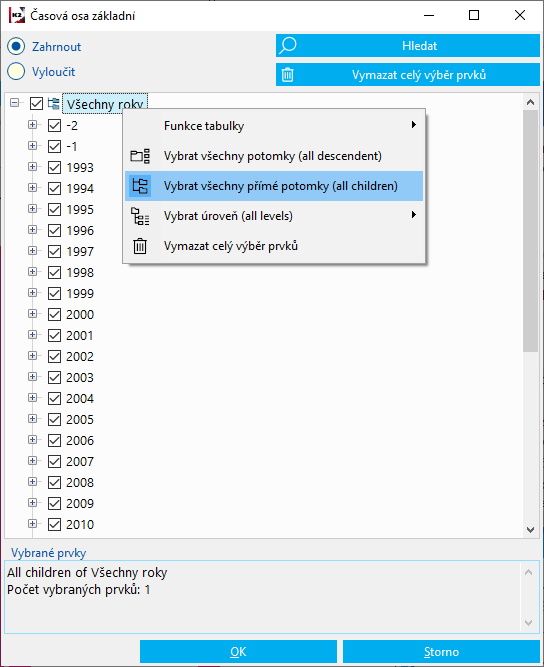Screen dimensions: 544x667
Task: Click the tree list scroll down arrow
Action: pos(530,530)
